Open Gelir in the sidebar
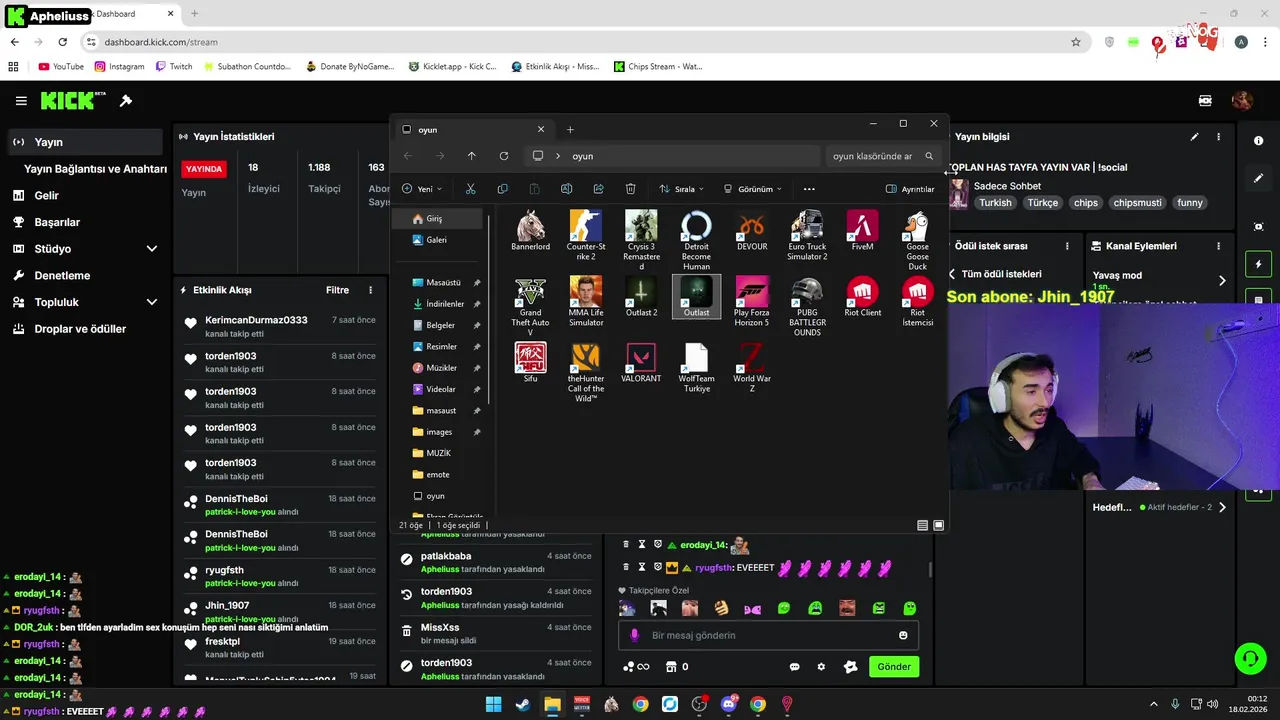 click(85, 196)
